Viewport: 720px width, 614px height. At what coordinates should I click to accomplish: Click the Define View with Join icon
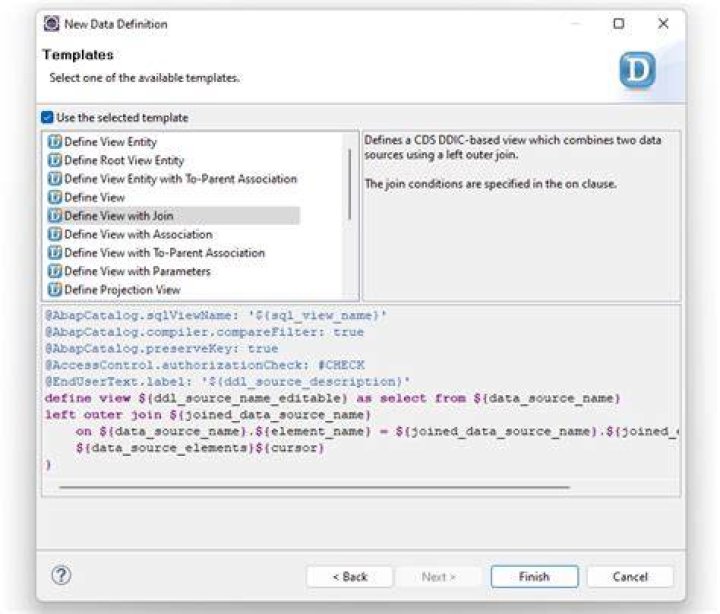(55, 216)
